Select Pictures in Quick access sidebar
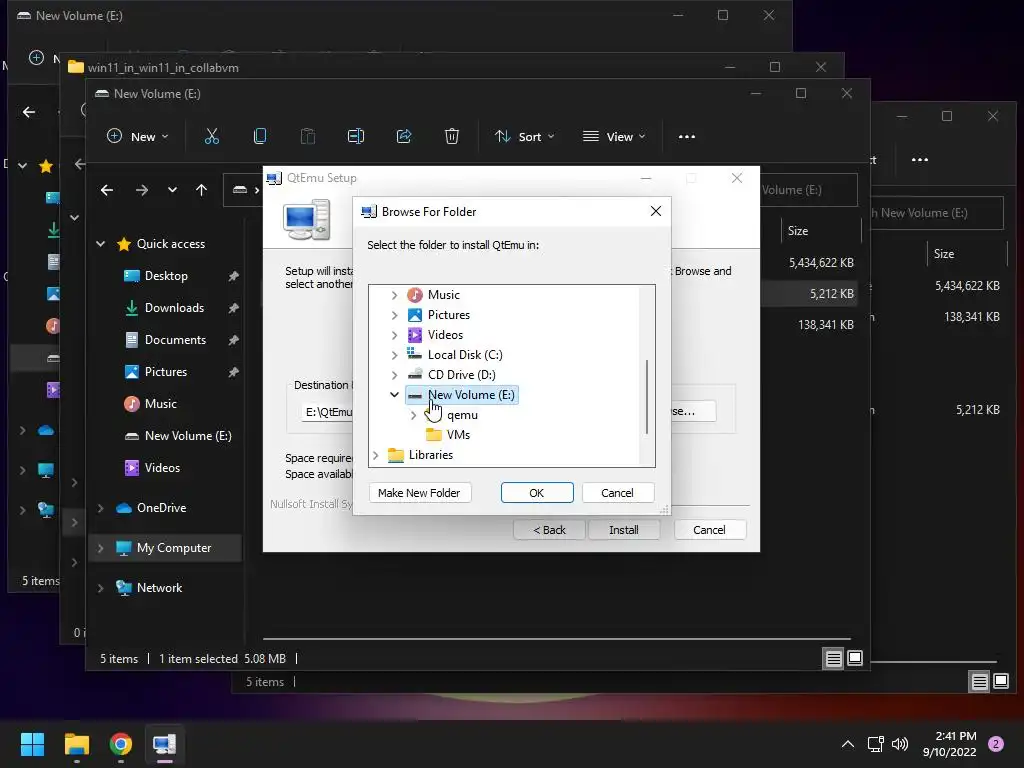The width and height of the screenshot is (1024, 768). click(x=165, y=372)
